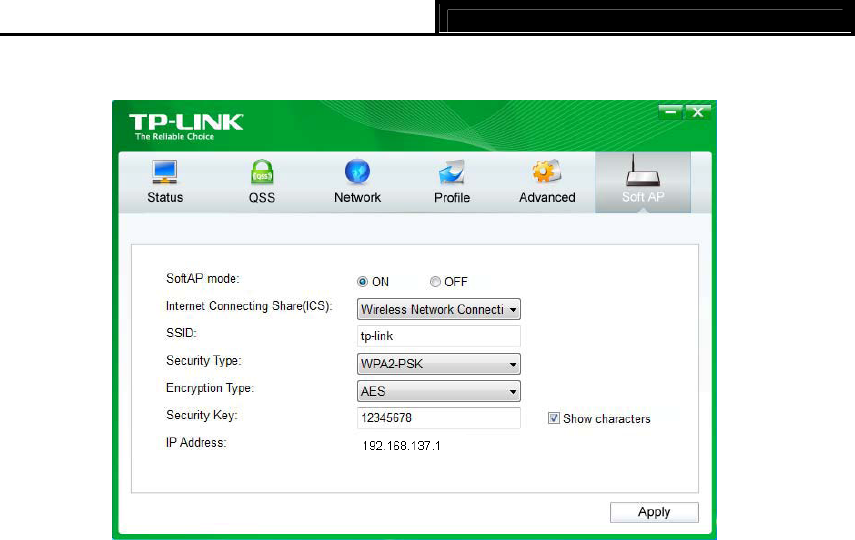Viewport: 855px width, 540px height.
Task: Apply the Soft AP settings
Action: (654, 512)
